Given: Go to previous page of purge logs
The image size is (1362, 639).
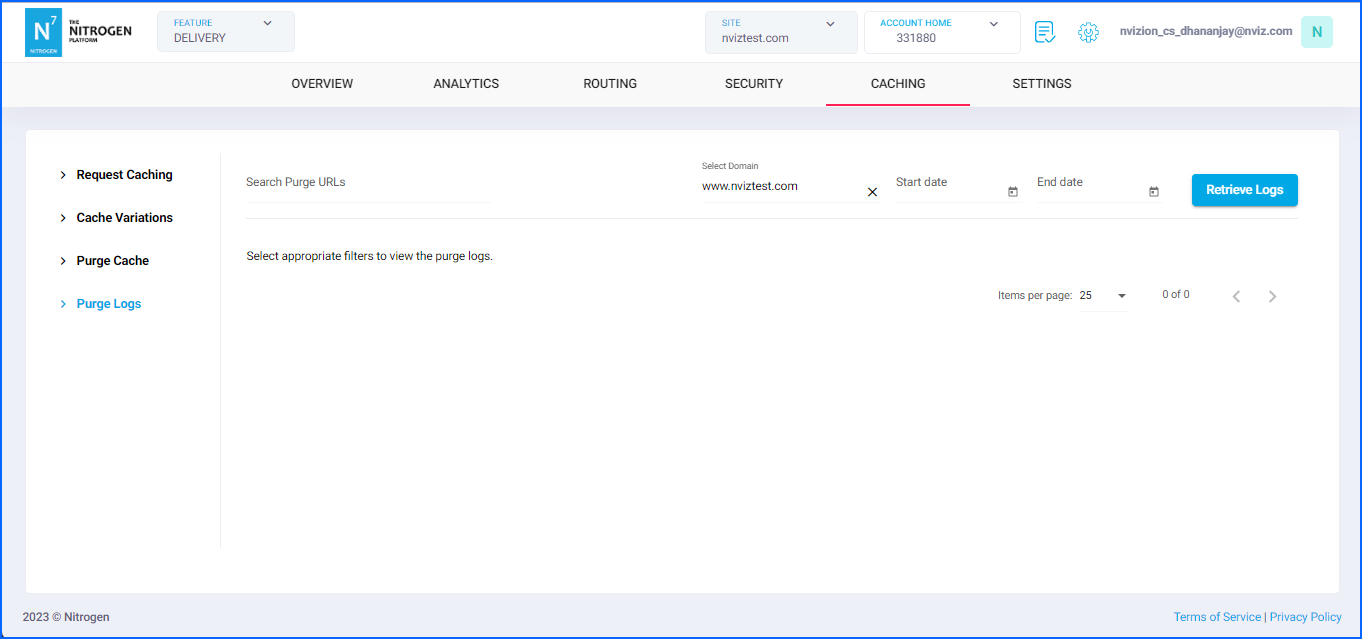Looking at the screenshot, I should point(1236,296).
